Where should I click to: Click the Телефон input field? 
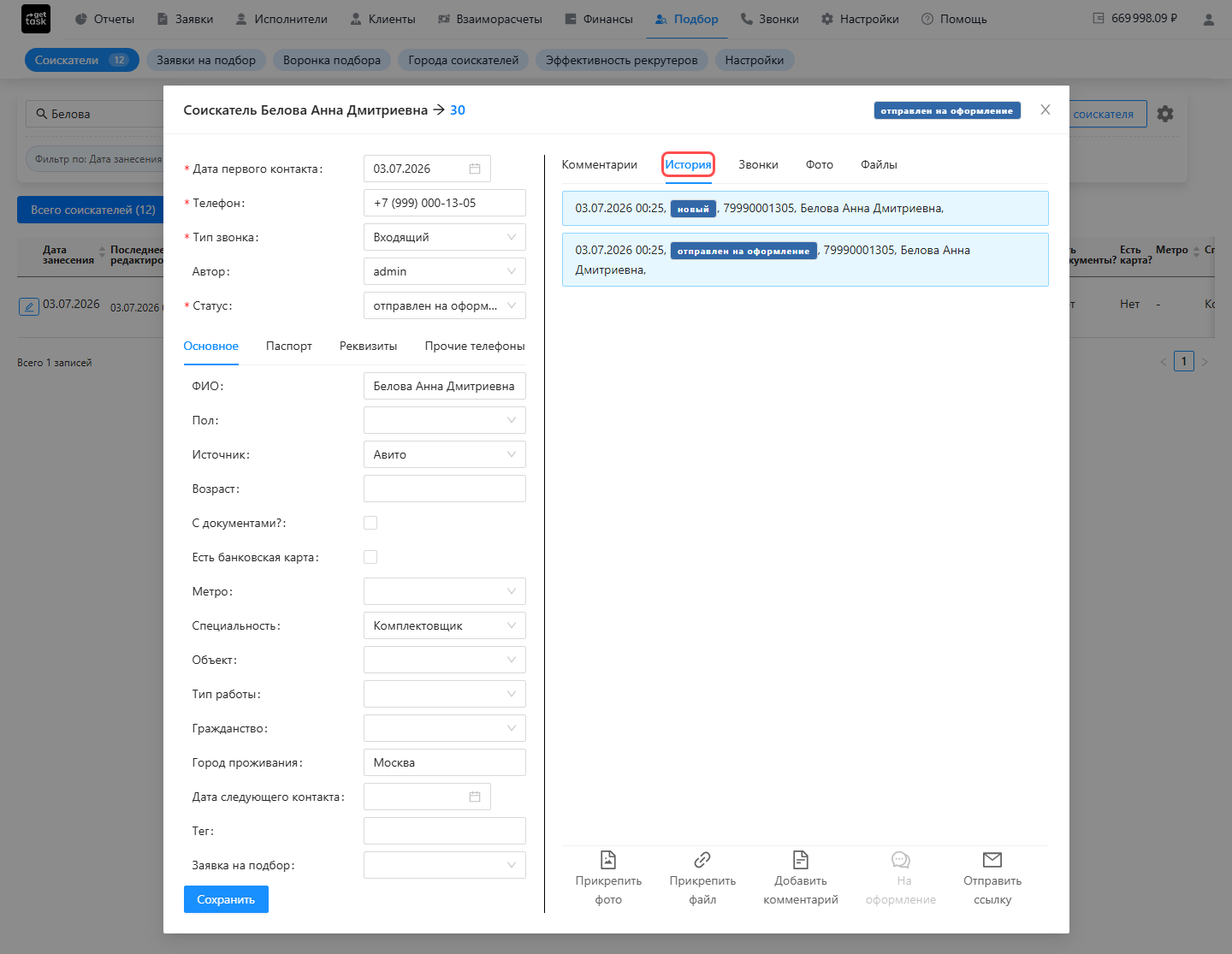[445, 203]
